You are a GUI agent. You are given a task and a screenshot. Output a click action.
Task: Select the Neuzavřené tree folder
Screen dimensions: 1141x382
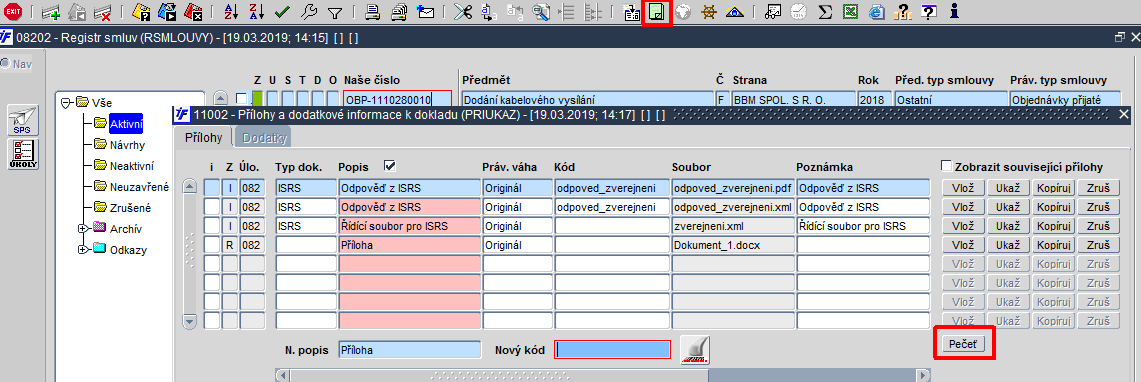coord(139,187)
